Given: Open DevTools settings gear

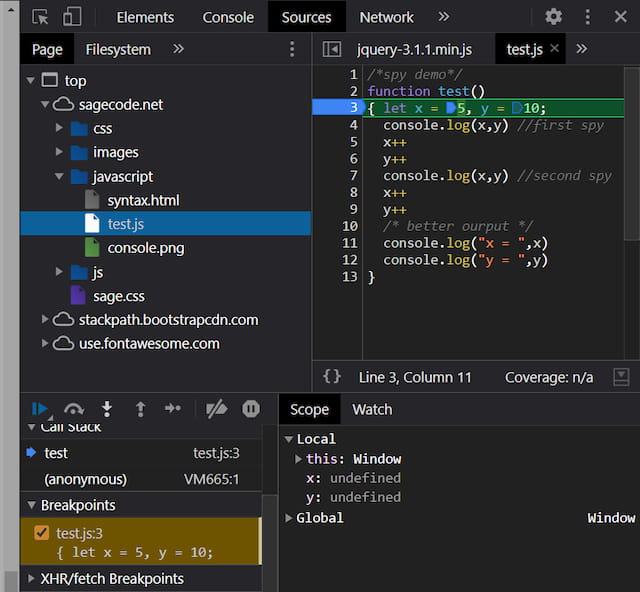Looking at the screenshot, I should (x=553, y=17).
